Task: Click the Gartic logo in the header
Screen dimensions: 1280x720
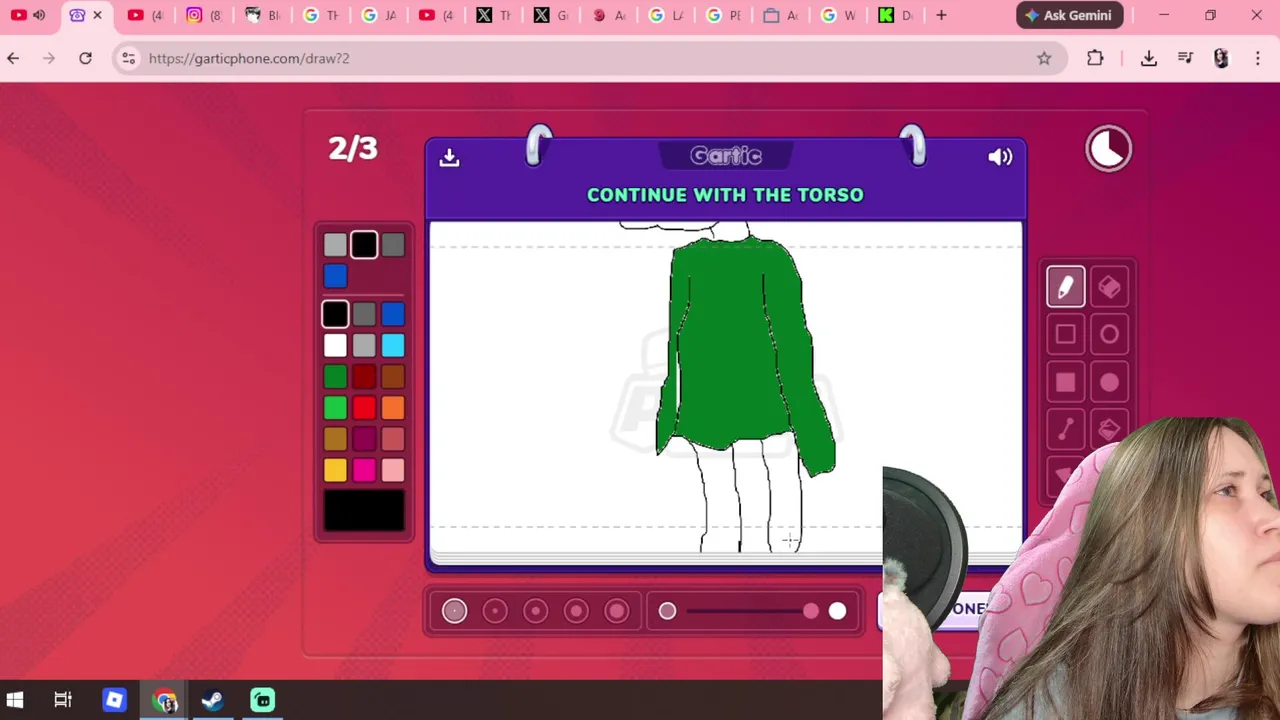Action: click(x=726, y=156)
